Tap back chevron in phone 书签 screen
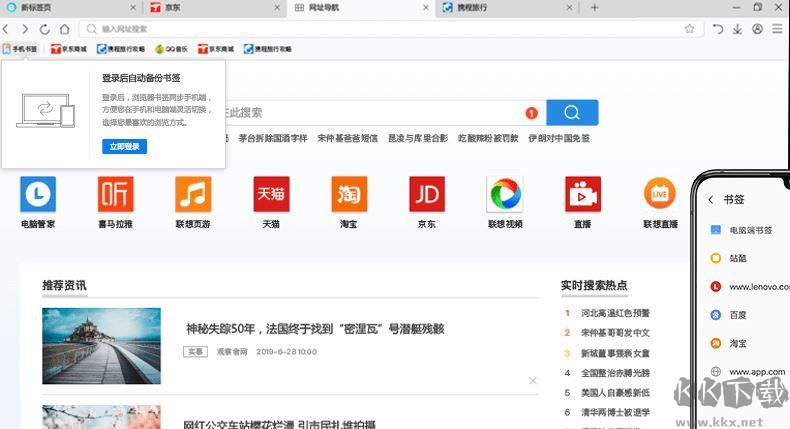Viewport: 790px width, 429px height. point(711,200)
